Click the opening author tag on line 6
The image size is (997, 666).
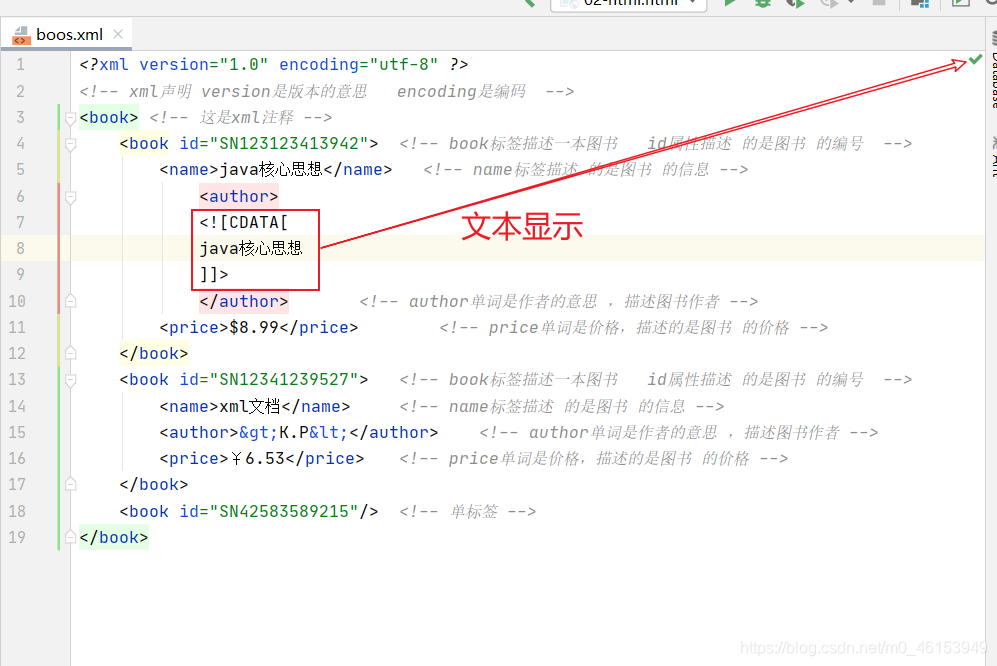[238, 197]
